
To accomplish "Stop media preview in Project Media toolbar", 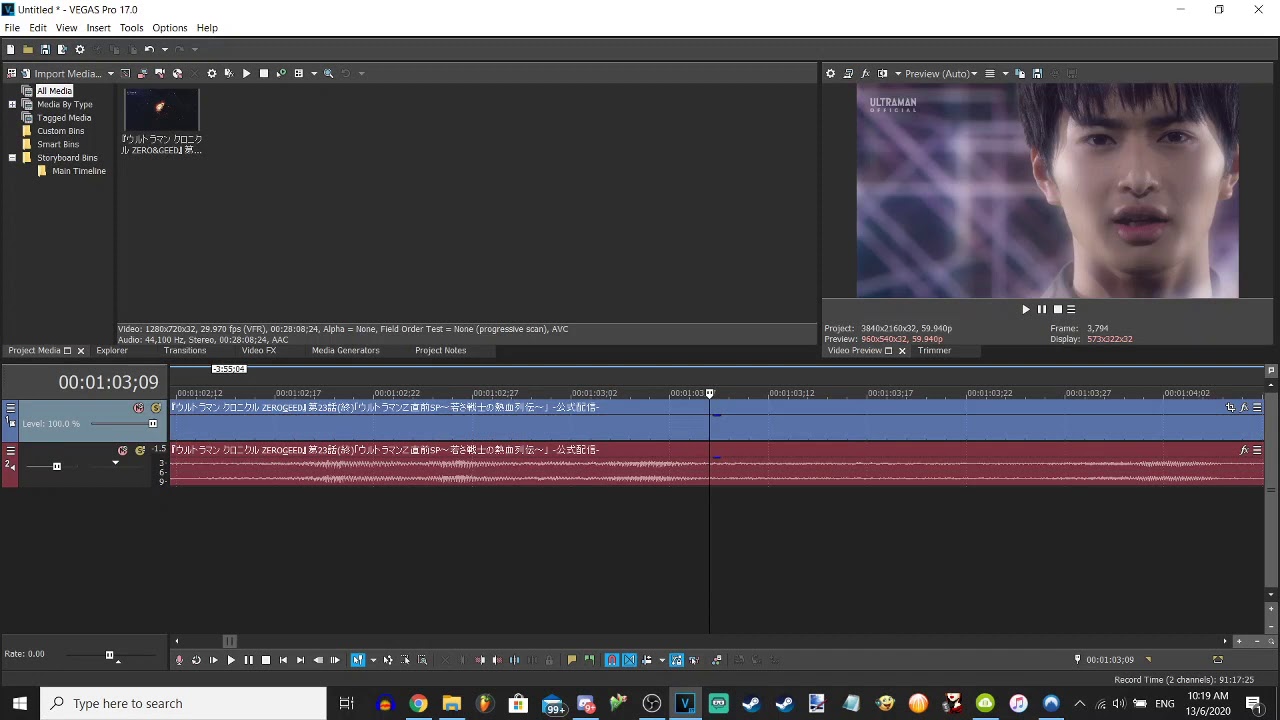I will pyautogui.click(x=264, y=73).
